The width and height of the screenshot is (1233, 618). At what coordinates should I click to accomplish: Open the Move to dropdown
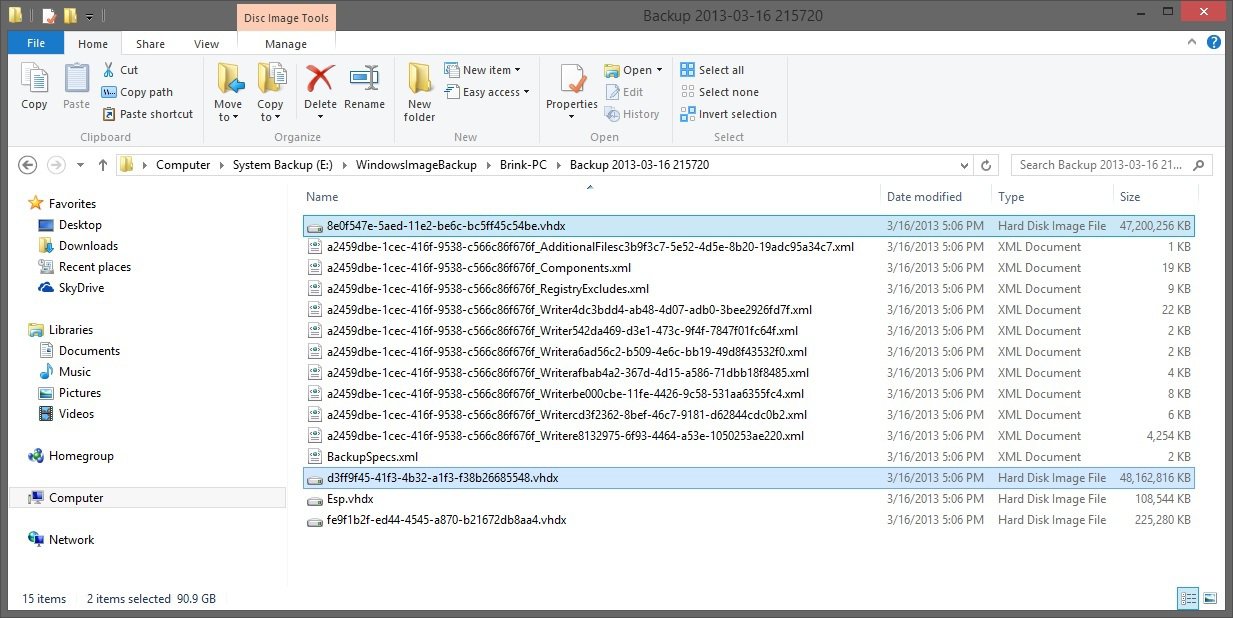[228, 110]
